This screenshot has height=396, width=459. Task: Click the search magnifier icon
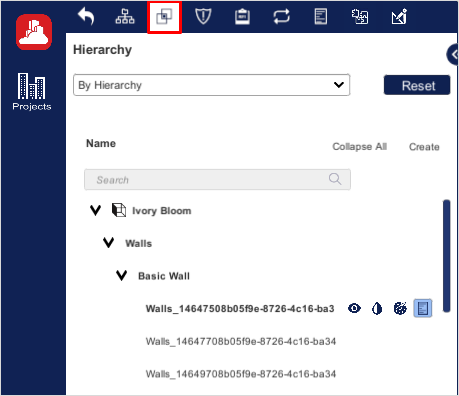(335, 179)
